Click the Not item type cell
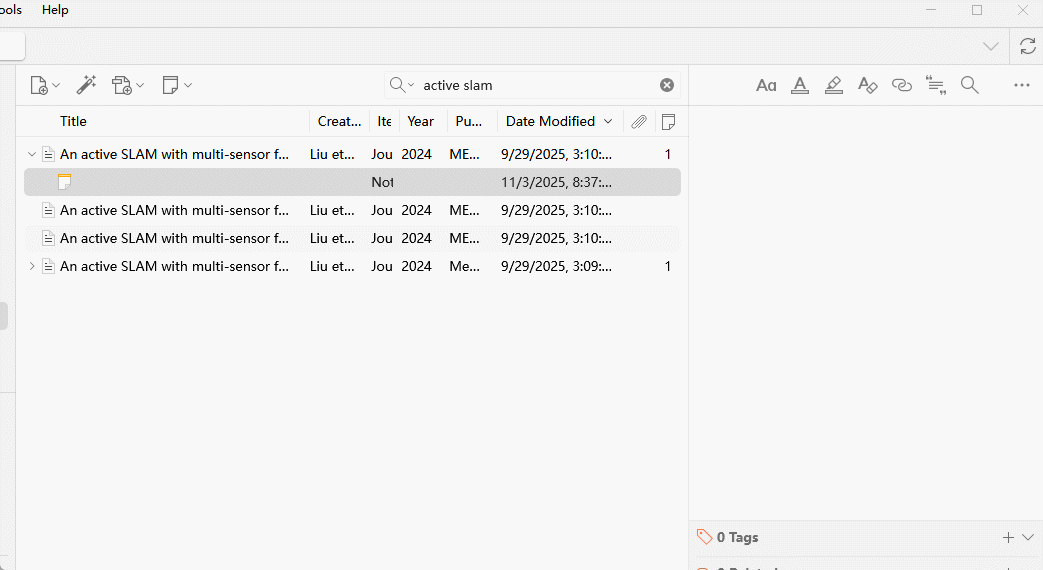This screenshot has height=570, width=1043. pyautogui.click(x=382, y=182)
